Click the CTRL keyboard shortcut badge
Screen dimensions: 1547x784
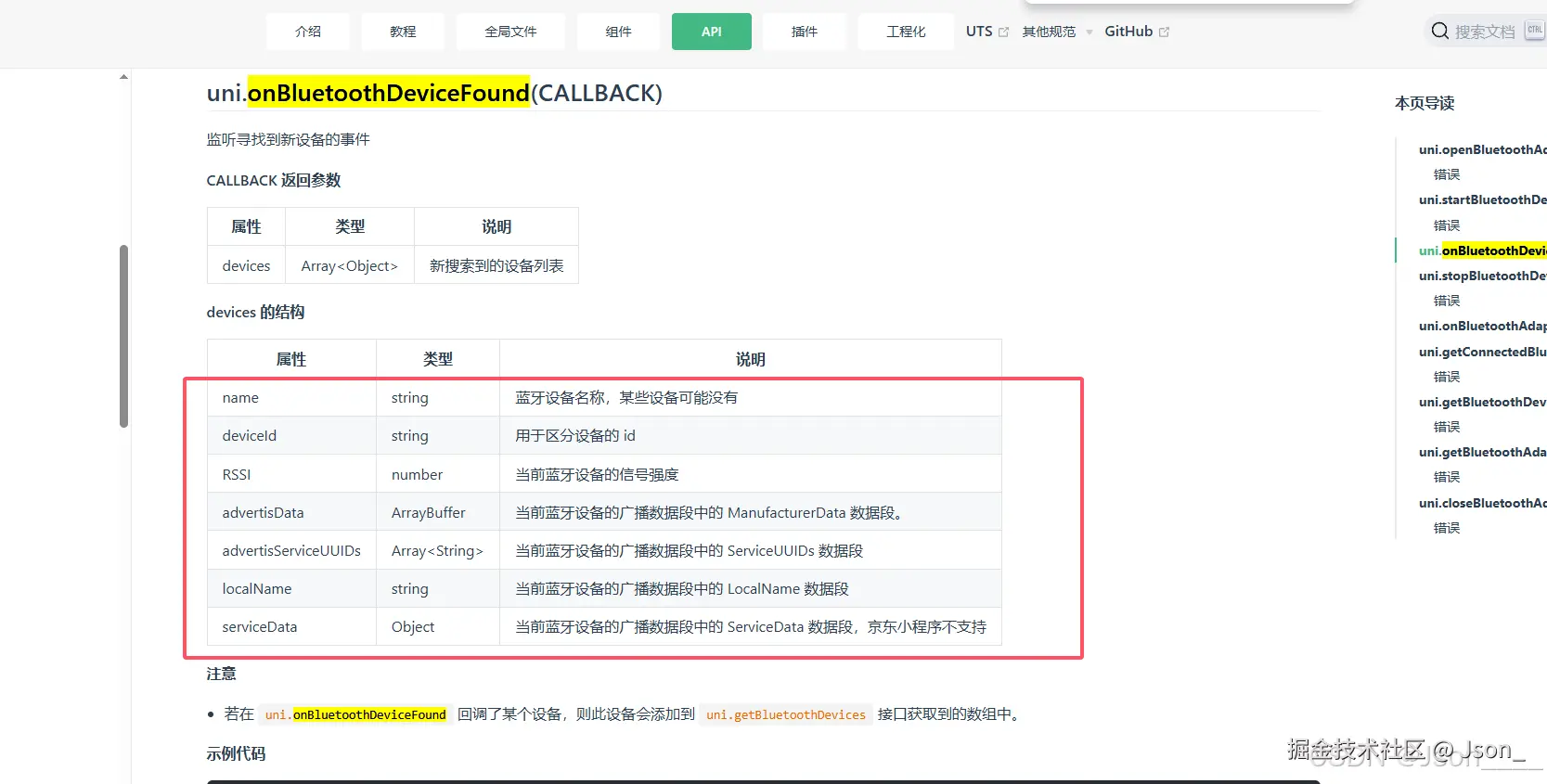point(1534,31)
